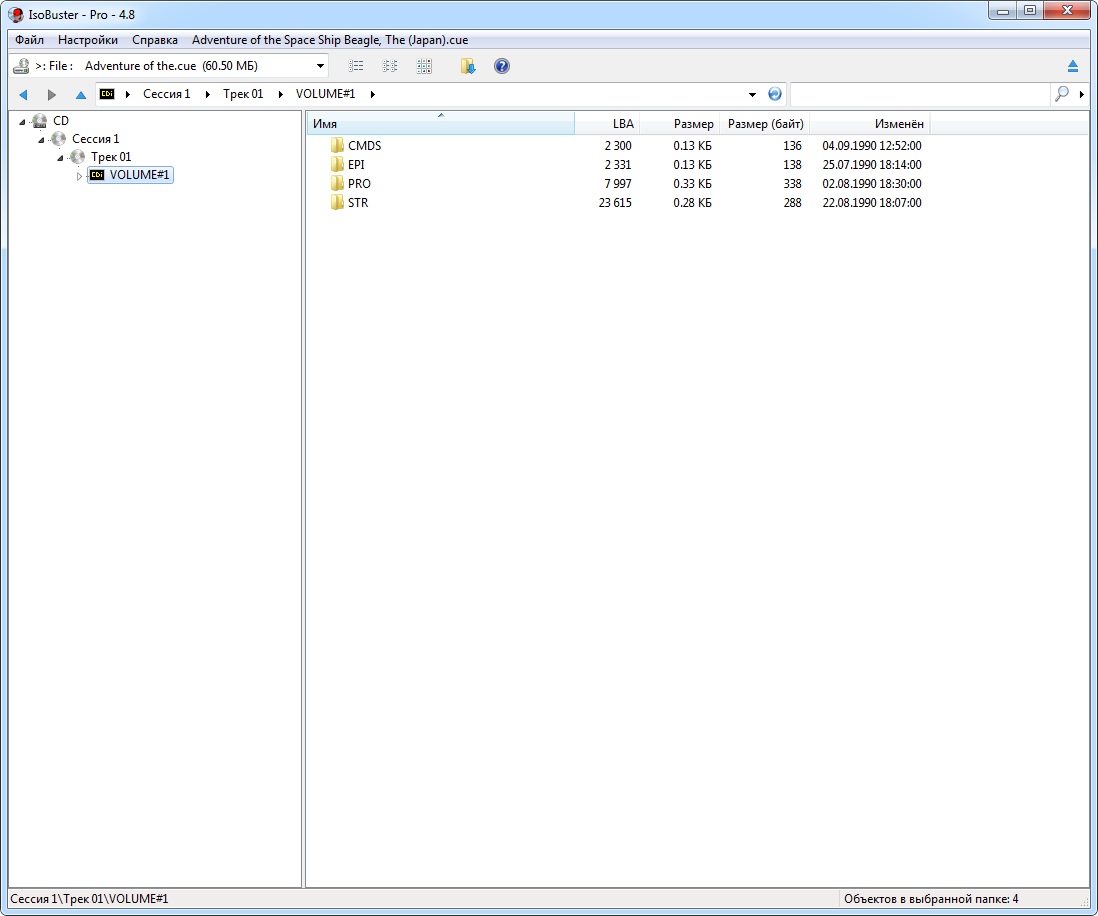Open search options arrow beside magnifier
Screen dimensions: 1098x916
tap(1082, 94)
